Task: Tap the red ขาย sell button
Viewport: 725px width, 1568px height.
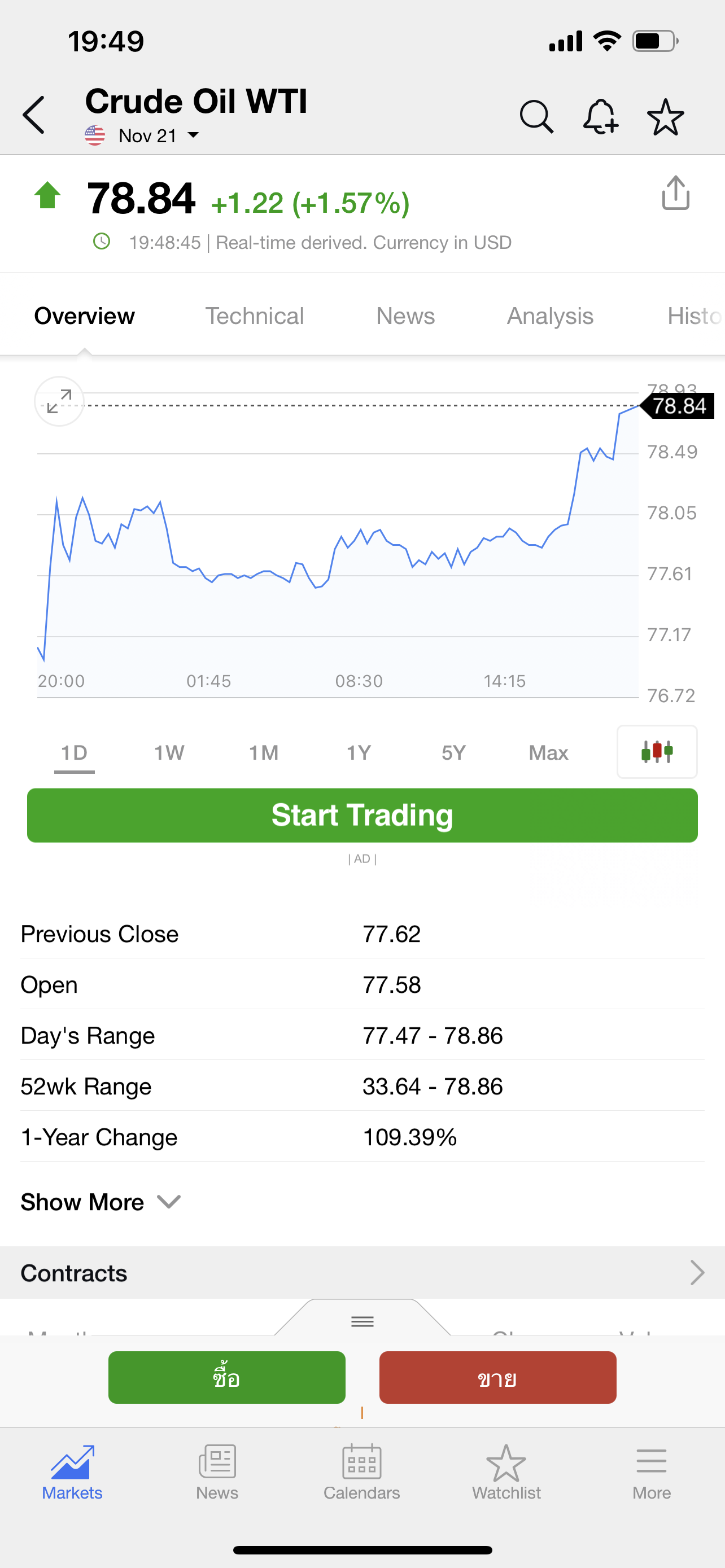Action: click(x=497, y=1377)
